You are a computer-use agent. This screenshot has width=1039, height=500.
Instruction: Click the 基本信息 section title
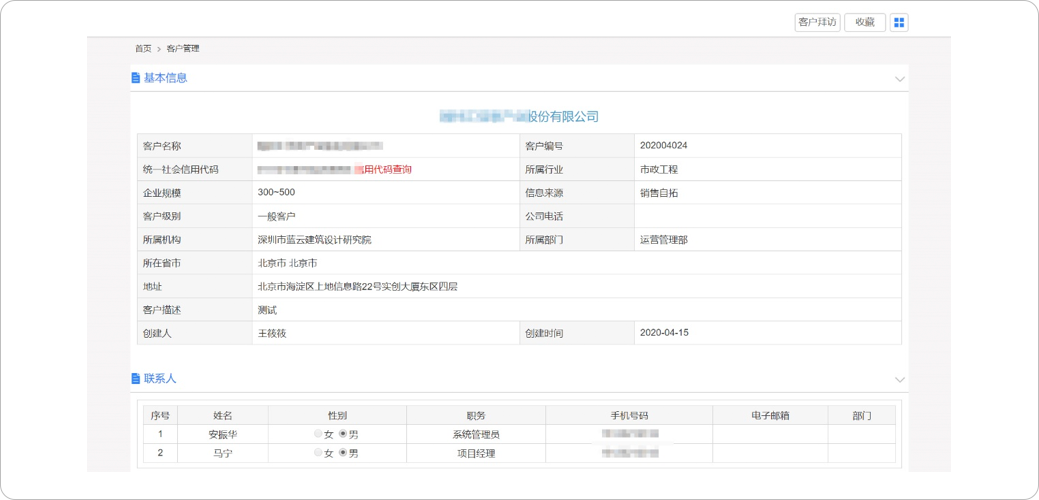click(165, 78)
